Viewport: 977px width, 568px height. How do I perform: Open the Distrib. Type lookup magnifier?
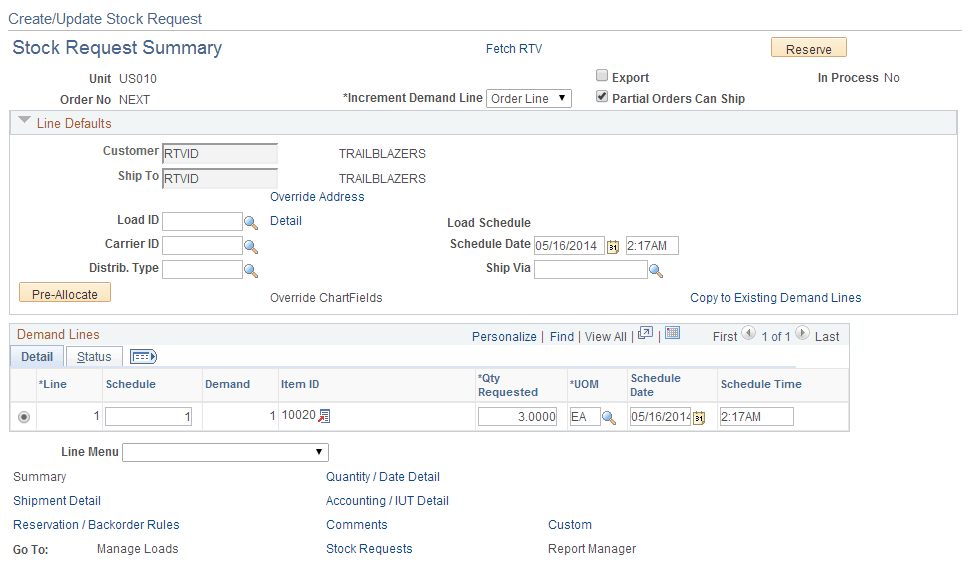click(x=250, y=270)
